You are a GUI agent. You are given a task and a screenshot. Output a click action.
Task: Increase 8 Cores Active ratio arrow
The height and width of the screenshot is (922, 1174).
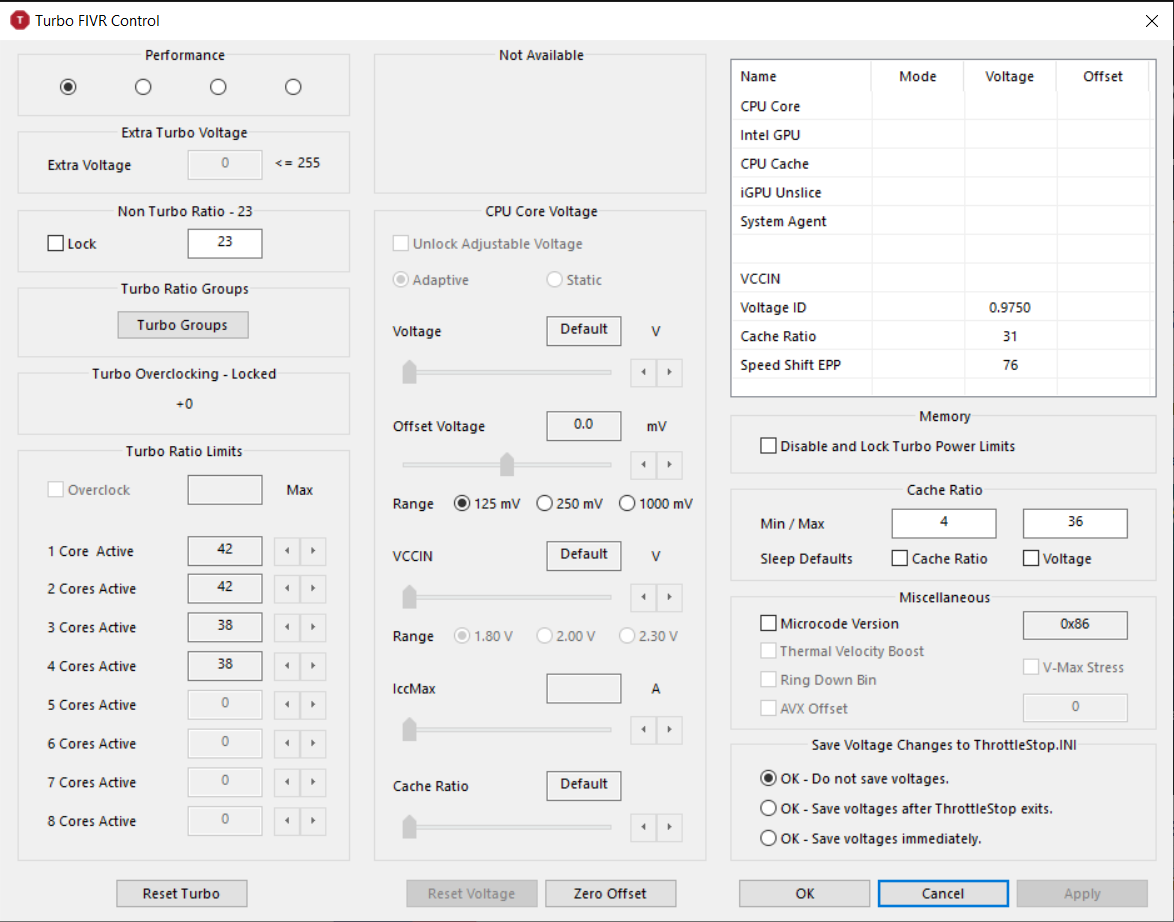(313, 821)
